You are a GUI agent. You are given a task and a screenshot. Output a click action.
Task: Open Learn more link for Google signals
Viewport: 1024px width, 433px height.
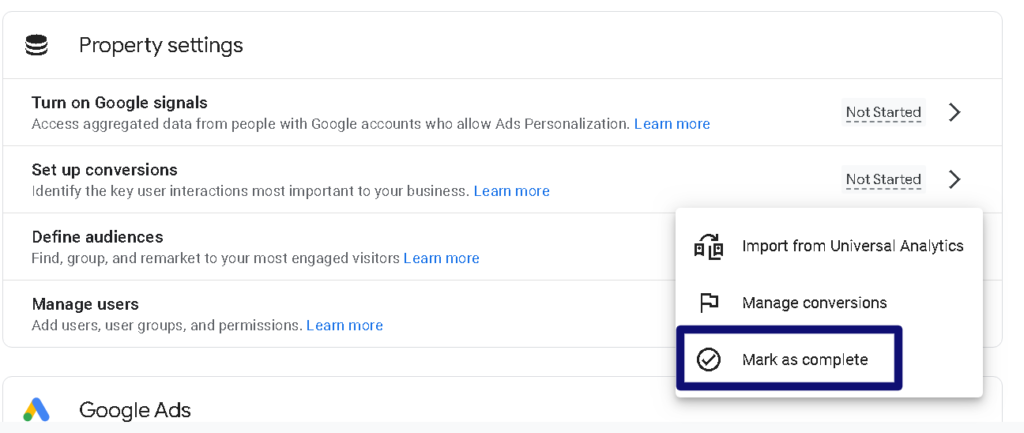click(672, 124)
